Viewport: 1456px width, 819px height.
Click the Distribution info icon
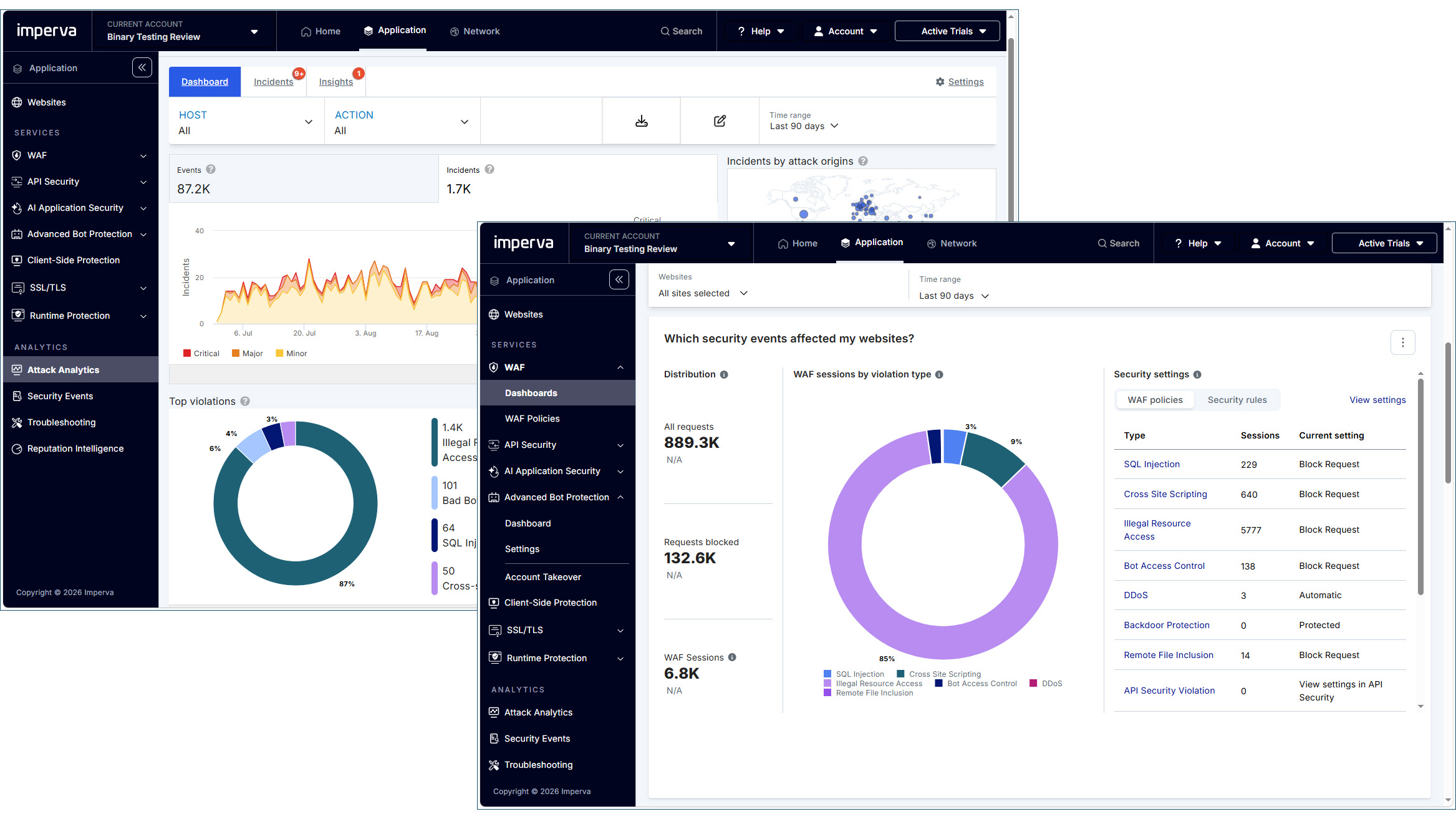click(x=724, y=374)
